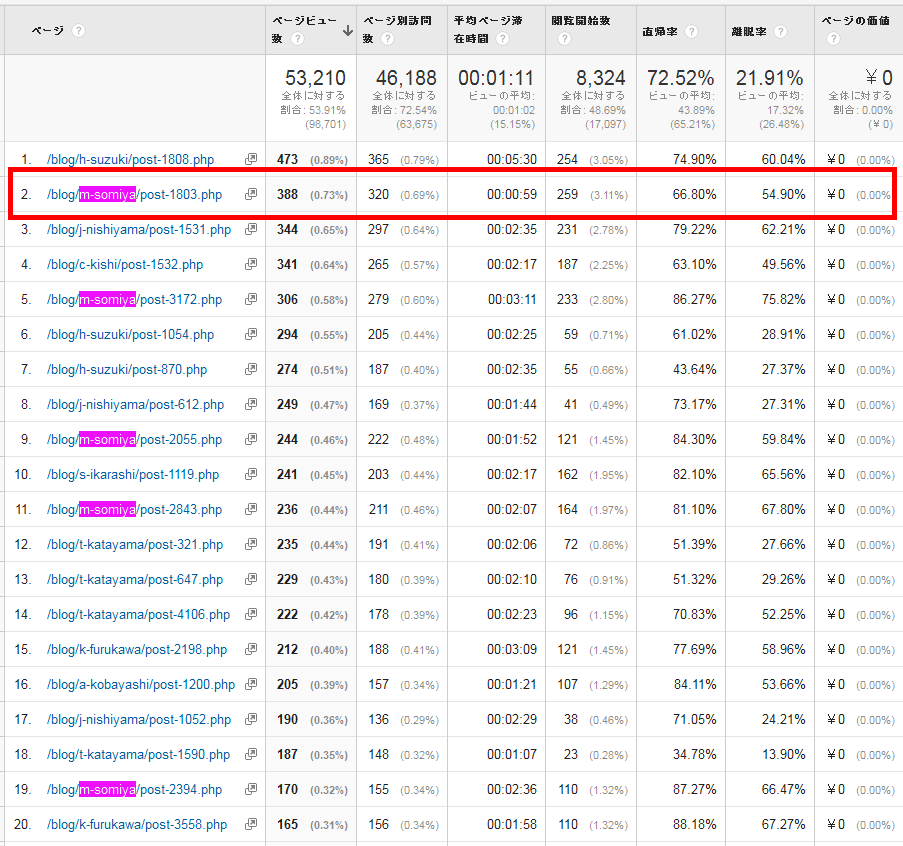Click help icon beside 直帰率 header

pyautogui.click(x=692, y=32)
